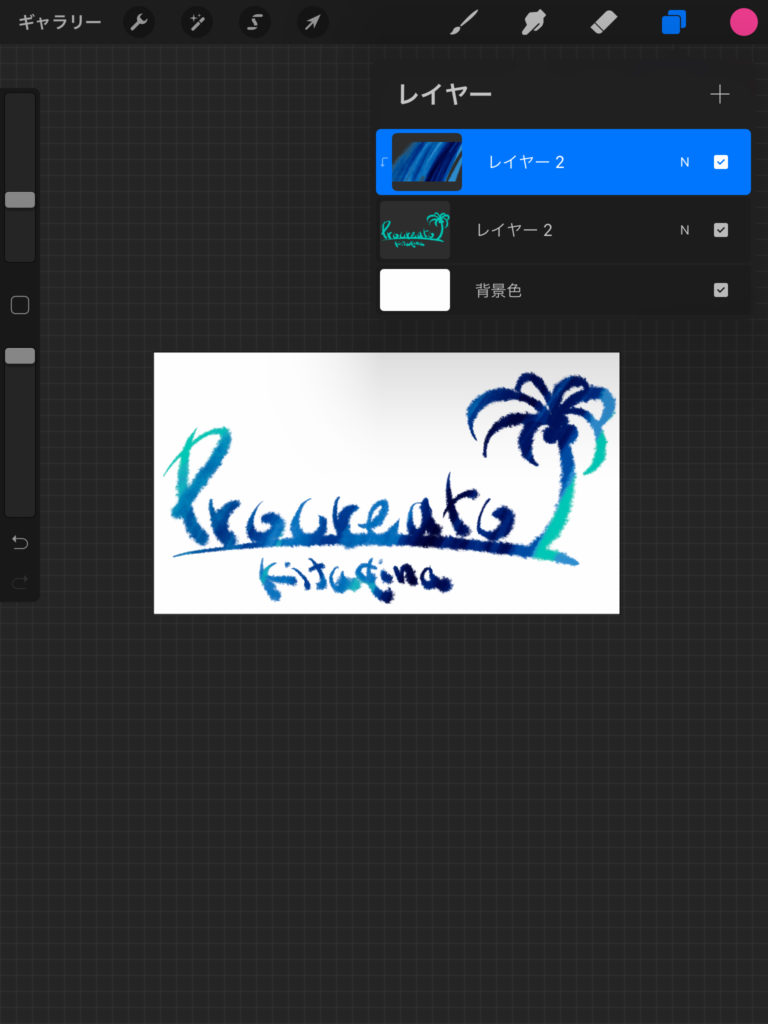Undo the last action with the arrow
Screen dimensions: 768x1024
tap(20, 542)
